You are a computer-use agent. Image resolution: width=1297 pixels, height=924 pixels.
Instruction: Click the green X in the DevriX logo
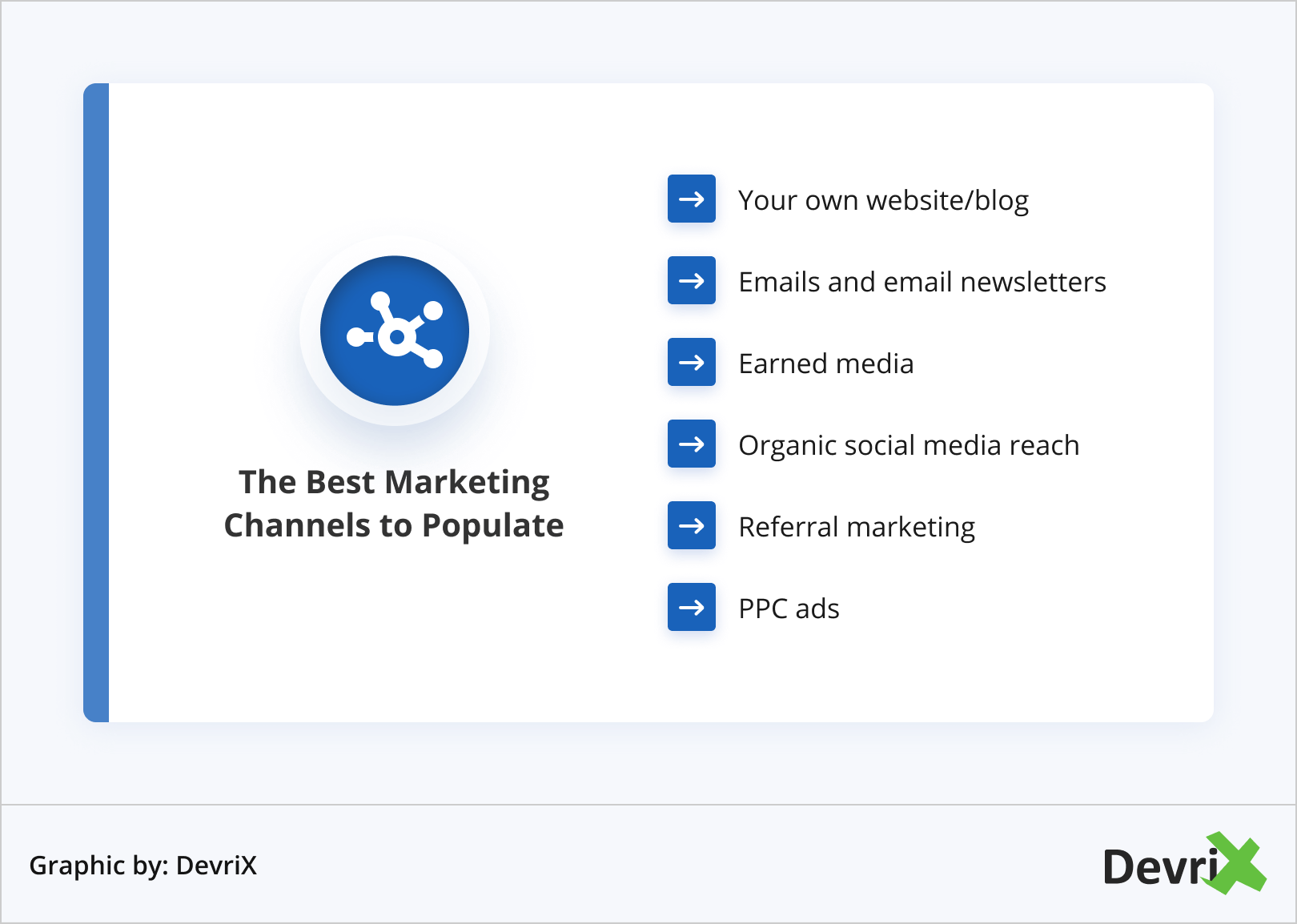click(1237, 863)
